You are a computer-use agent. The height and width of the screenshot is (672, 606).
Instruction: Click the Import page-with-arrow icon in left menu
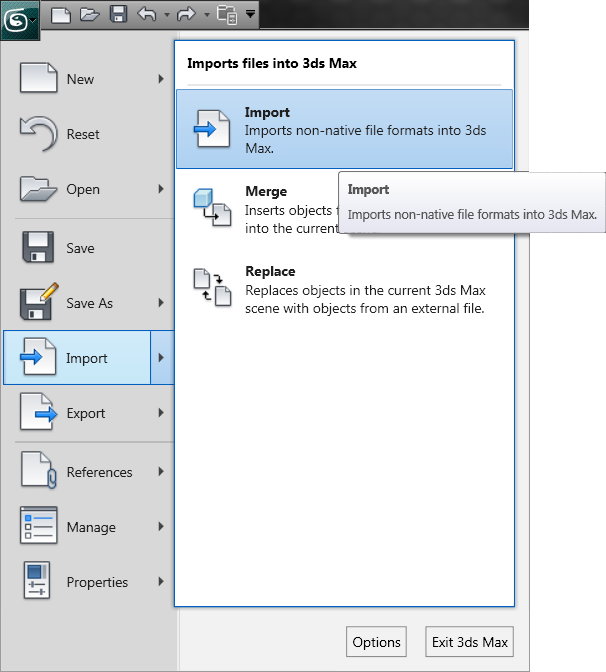38,356
